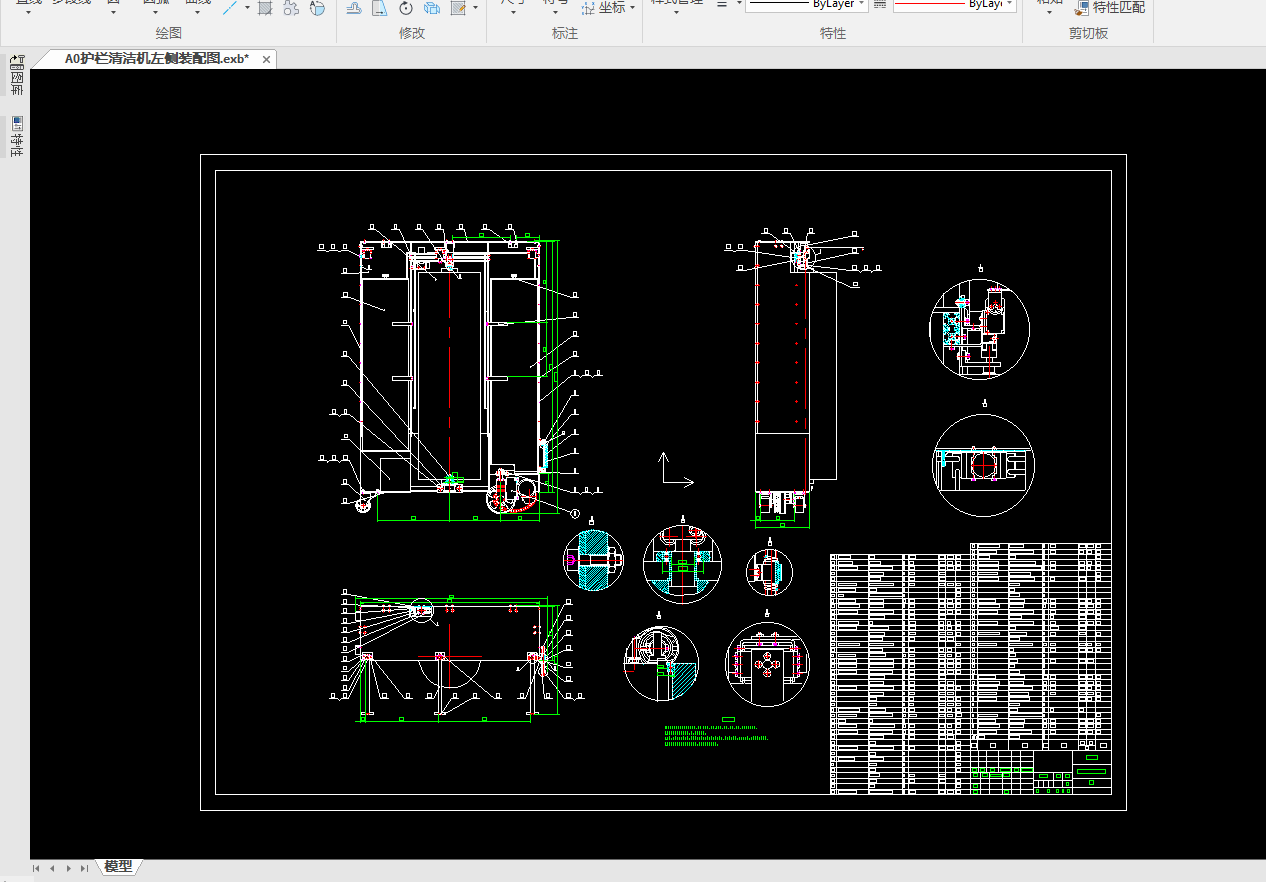Open the 特性 properties side panel
Viewport: 1266px width, 882px height.
(16, 137)
